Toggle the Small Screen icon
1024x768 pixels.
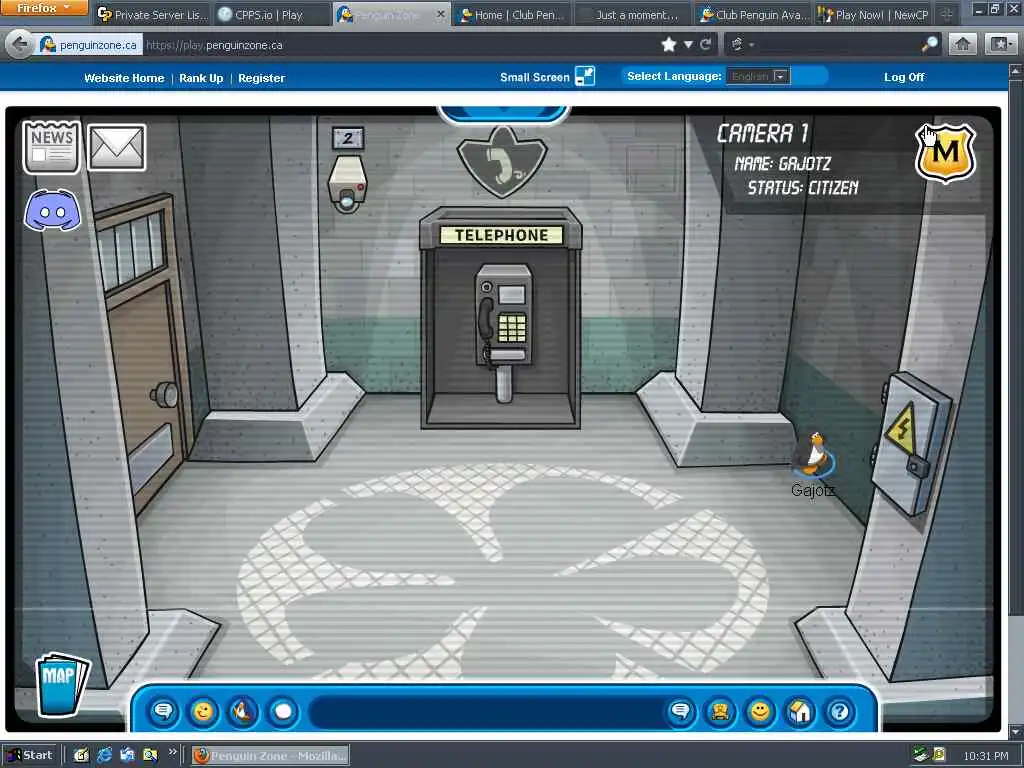584,76
